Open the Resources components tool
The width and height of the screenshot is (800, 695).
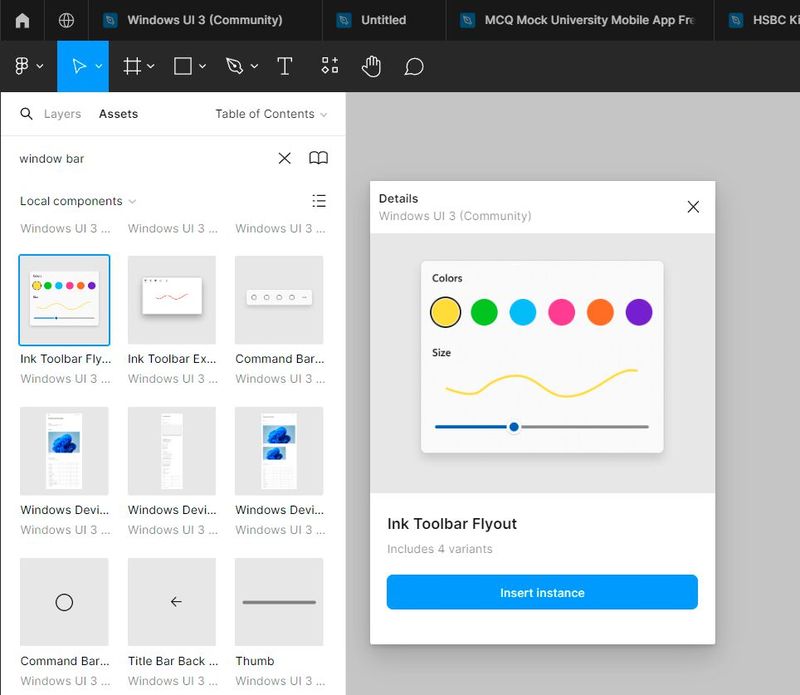(x=330, y=65)
